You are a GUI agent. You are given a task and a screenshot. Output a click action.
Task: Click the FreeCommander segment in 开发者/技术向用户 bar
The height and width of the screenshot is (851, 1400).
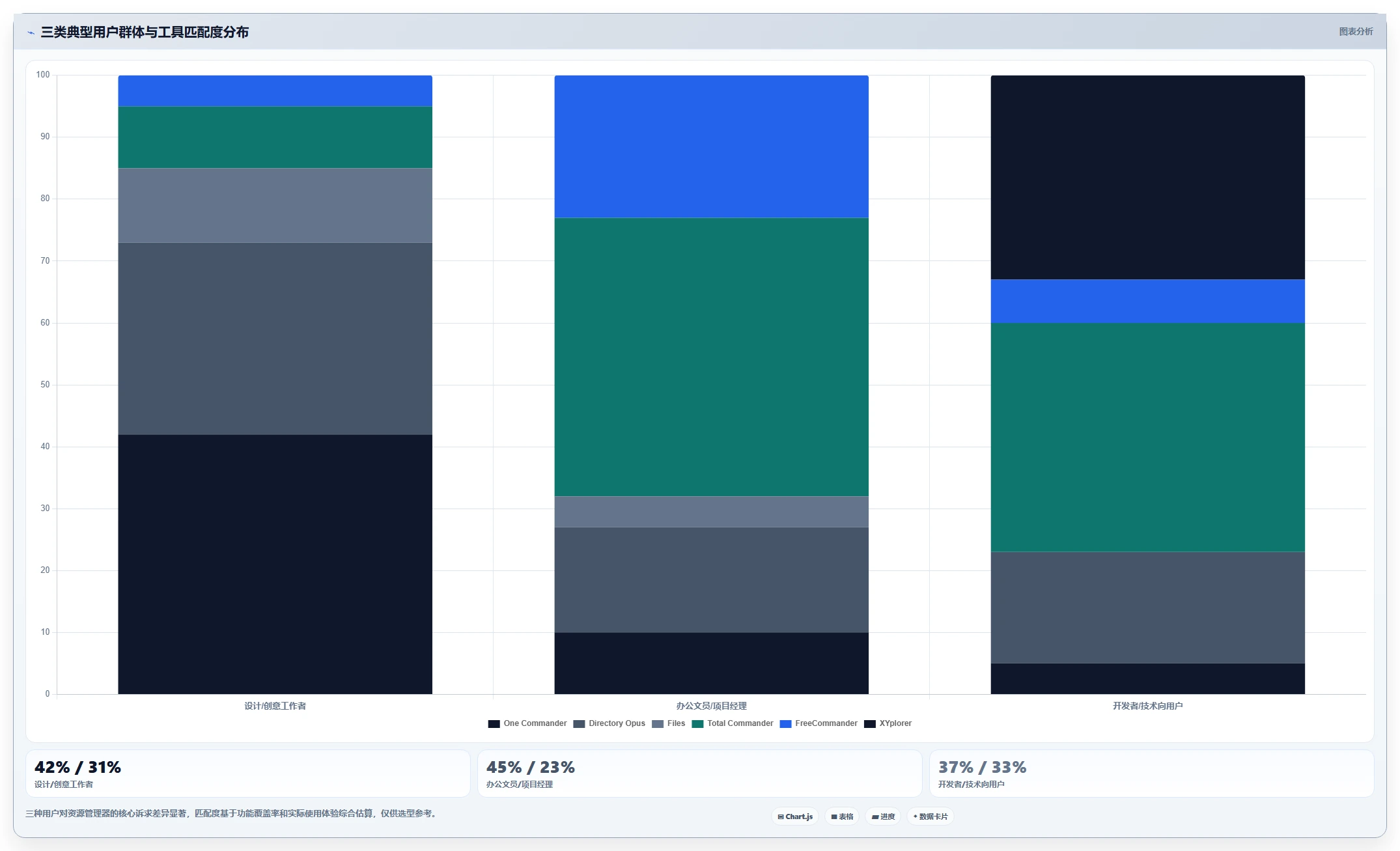pos(1147,301)
